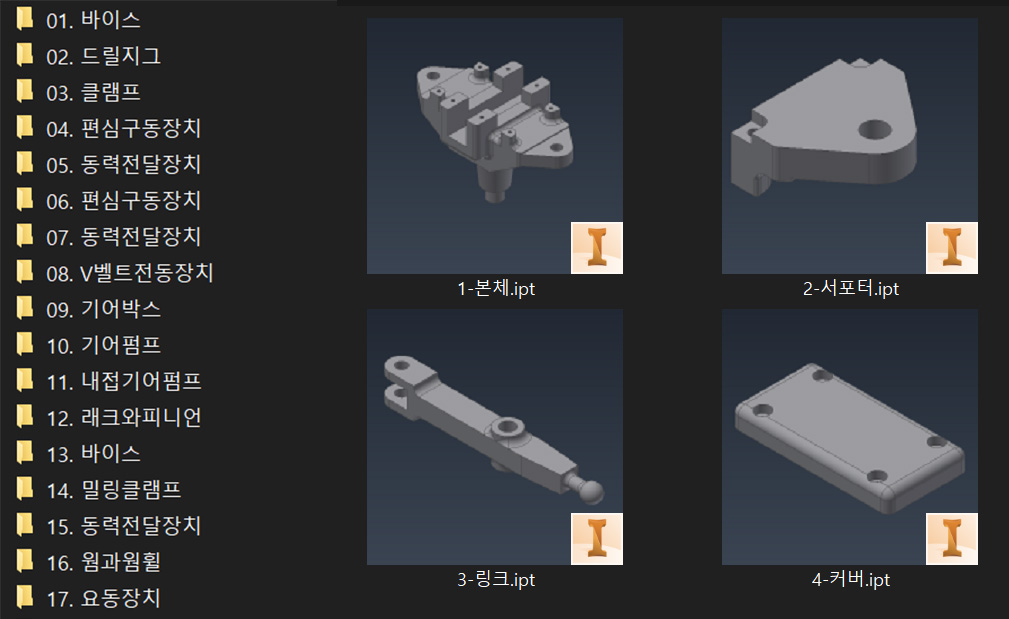Click the 4-커버.ipt file name label

tap(850, 579)
